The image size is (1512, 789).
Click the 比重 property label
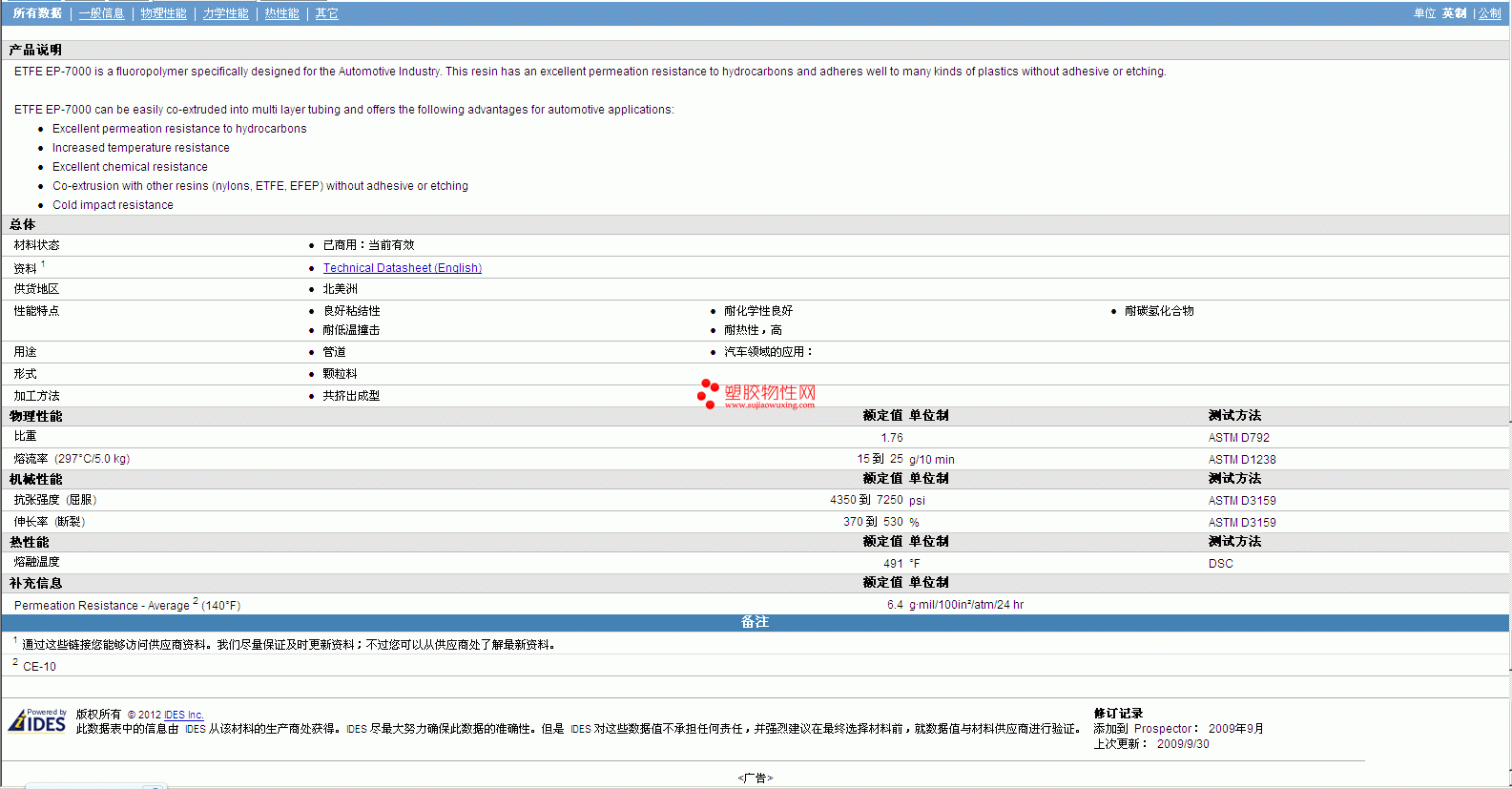coord(25,436)
